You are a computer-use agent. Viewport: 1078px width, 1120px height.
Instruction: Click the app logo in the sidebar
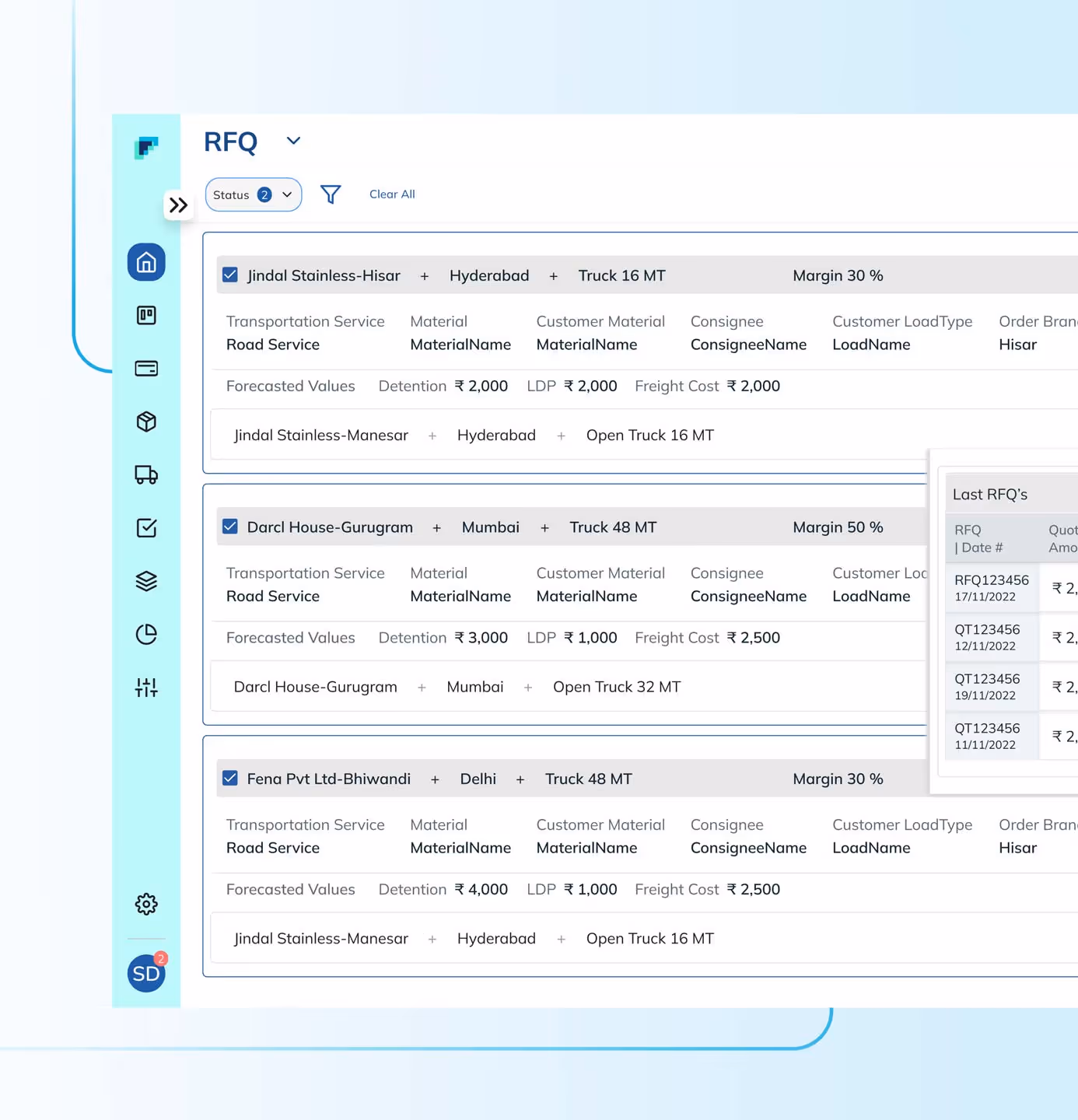coord(146,147)
